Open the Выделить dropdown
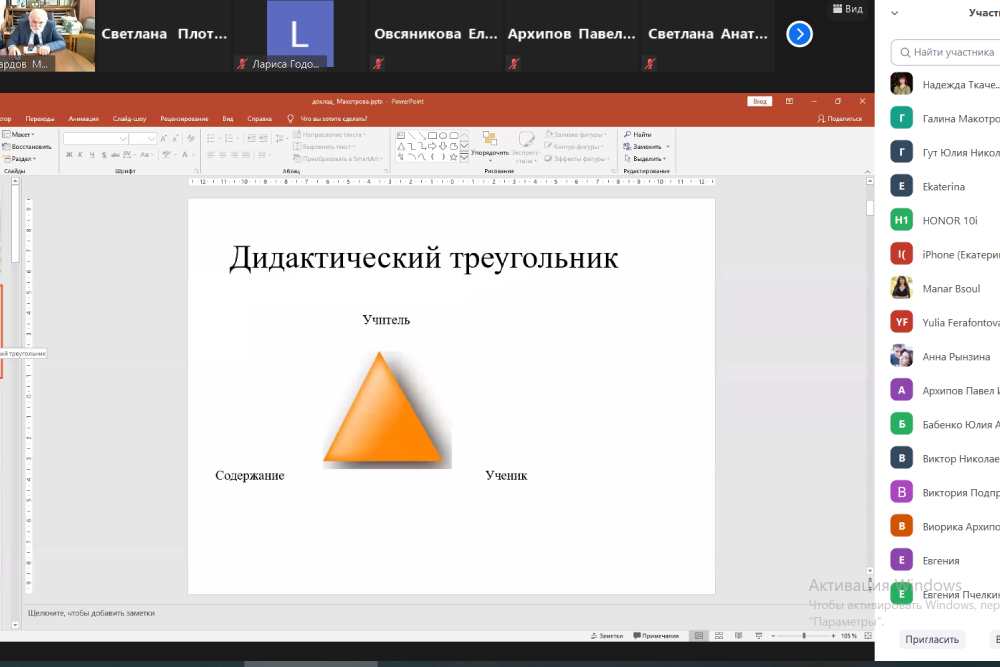The image size is (1000, 667). pos(647,158)
